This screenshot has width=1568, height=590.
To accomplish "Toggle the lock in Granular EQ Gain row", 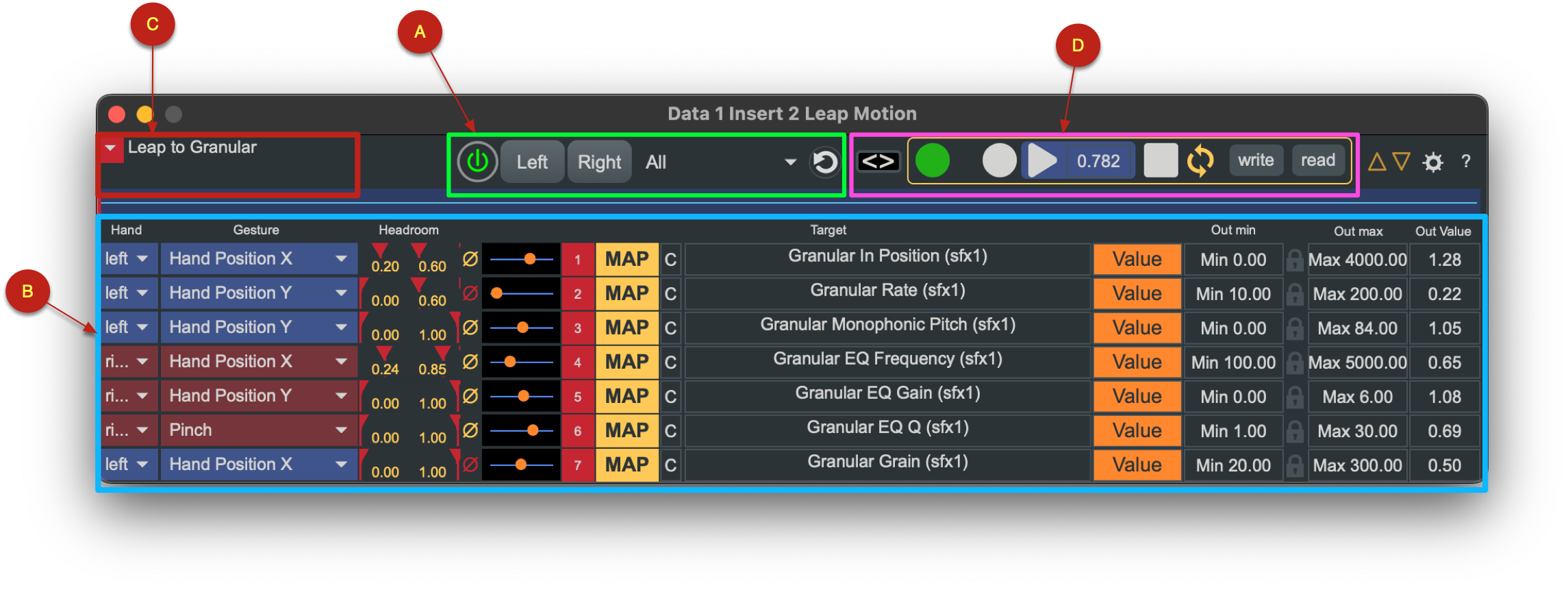I will 1294,397.
